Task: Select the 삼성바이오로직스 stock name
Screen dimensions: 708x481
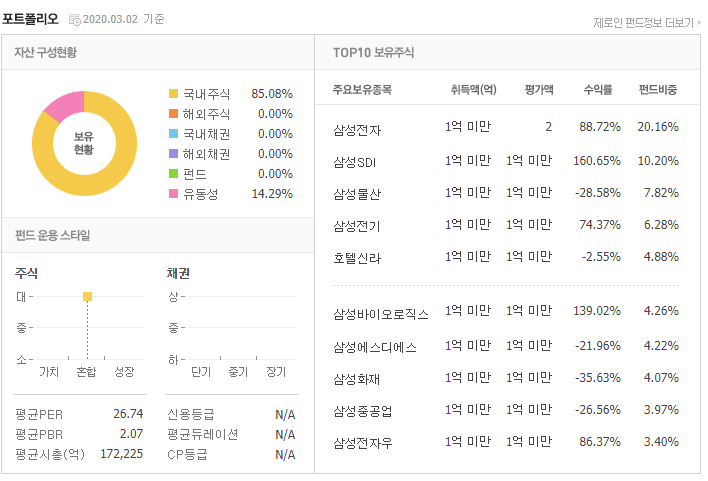Action: coord(381,314)
